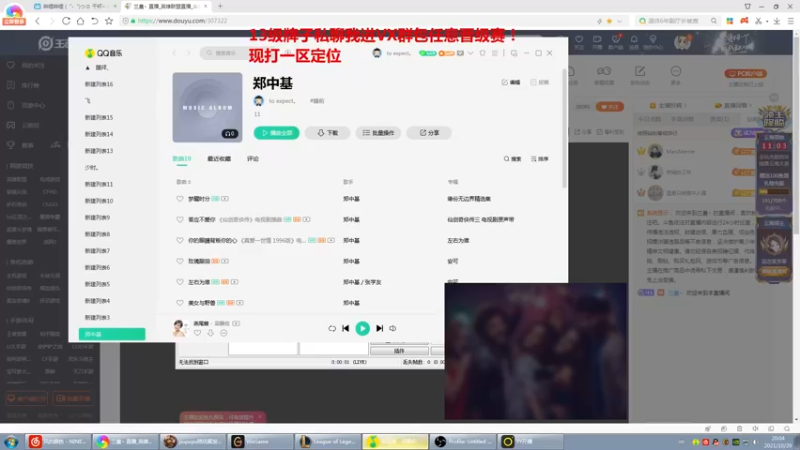Click the 下载 download button
This screenshot has height=450, width=800.
coord(328,133)
